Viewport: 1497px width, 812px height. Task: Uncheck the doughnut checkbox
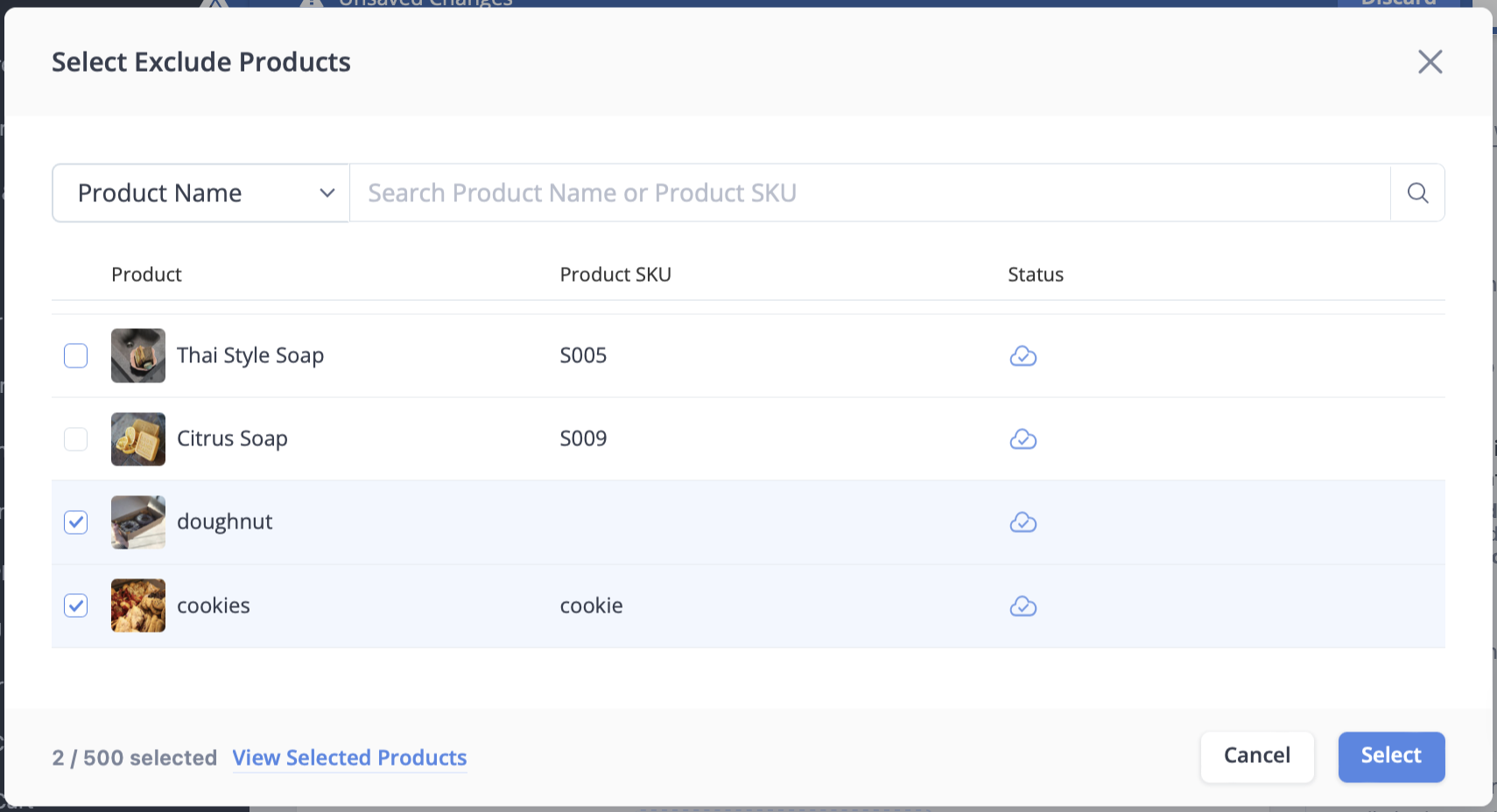[x=76, y=522]
